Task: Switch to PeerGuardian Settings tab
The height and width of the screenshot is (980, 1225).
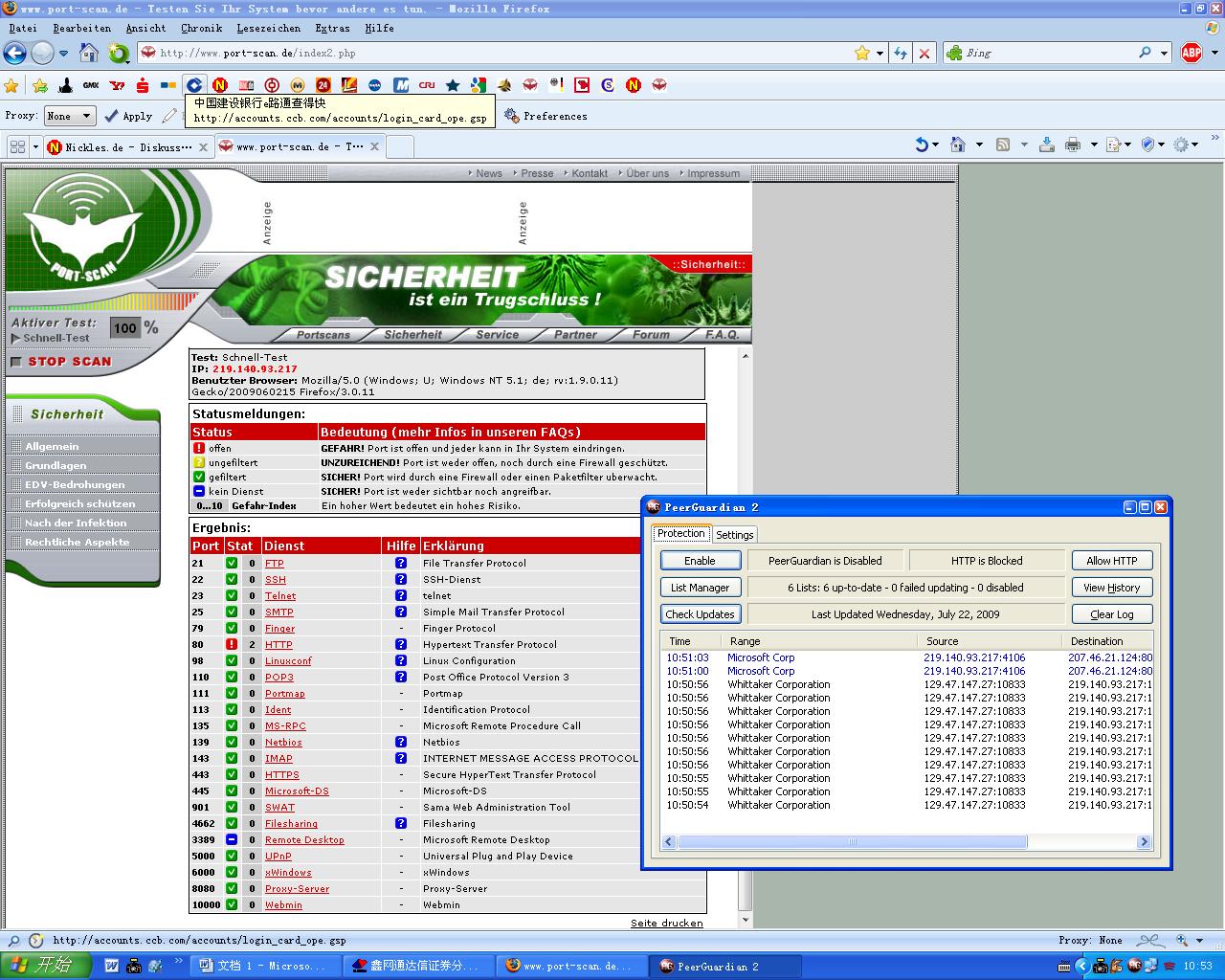Action: (x=734, y=535)
